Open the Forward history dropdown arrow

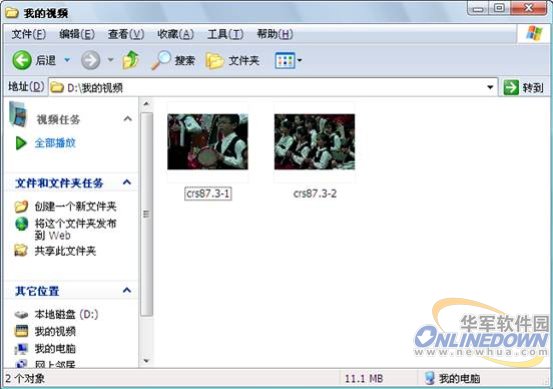(110, 60)
